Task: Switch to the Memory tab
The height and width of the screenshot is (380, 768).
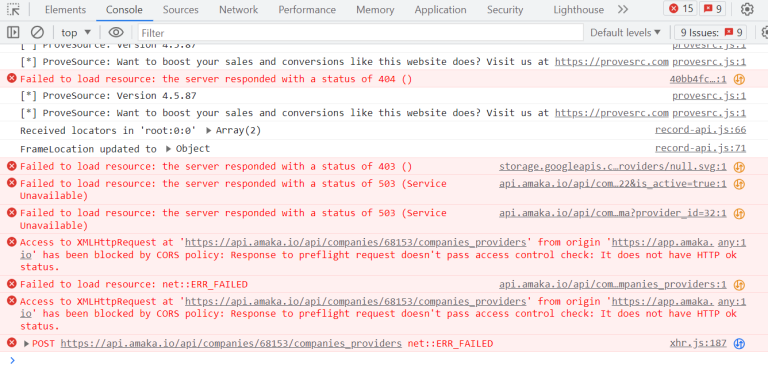Action: [375, 10]
